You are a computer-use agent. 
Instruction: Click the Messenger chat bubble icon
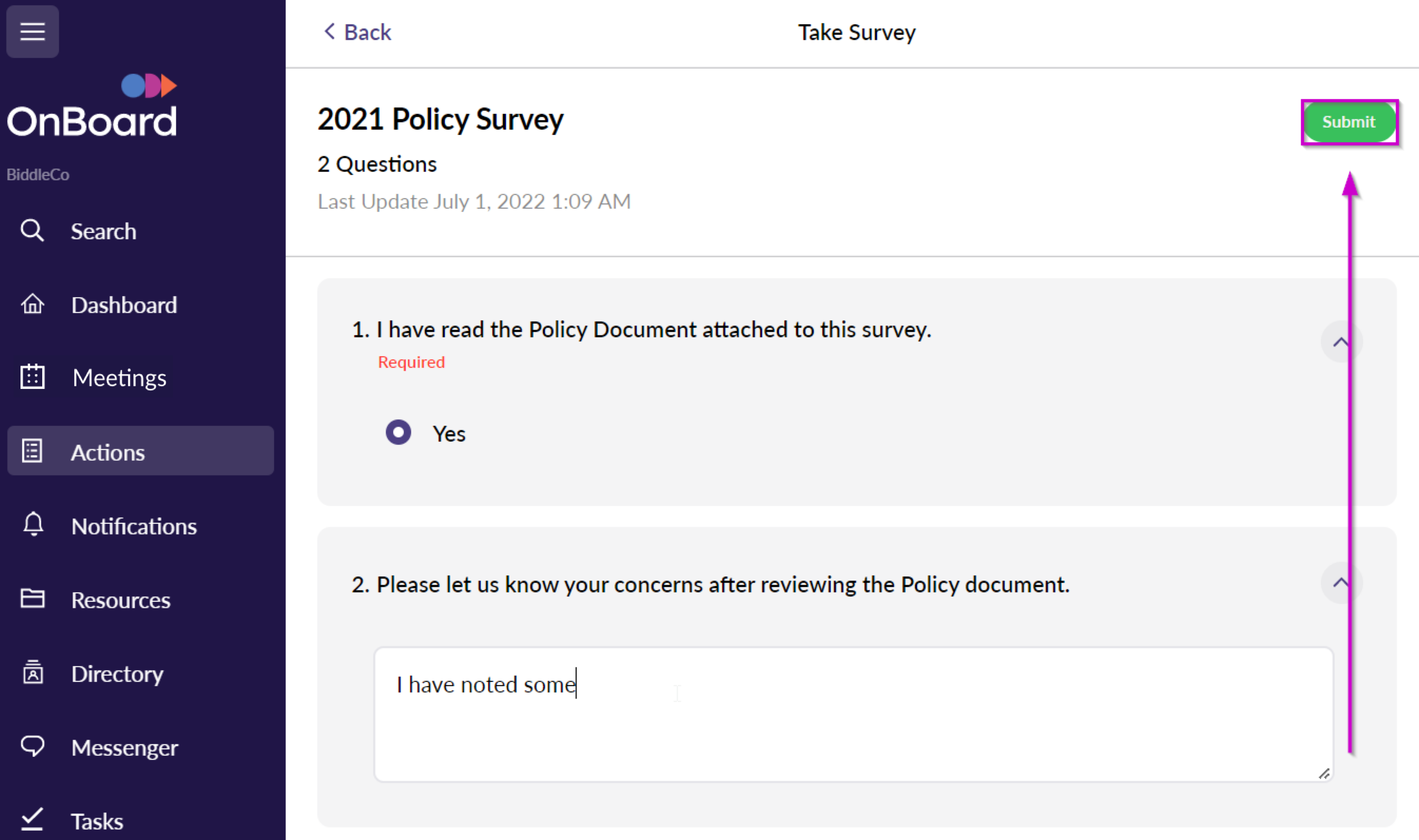coord(32,747)
